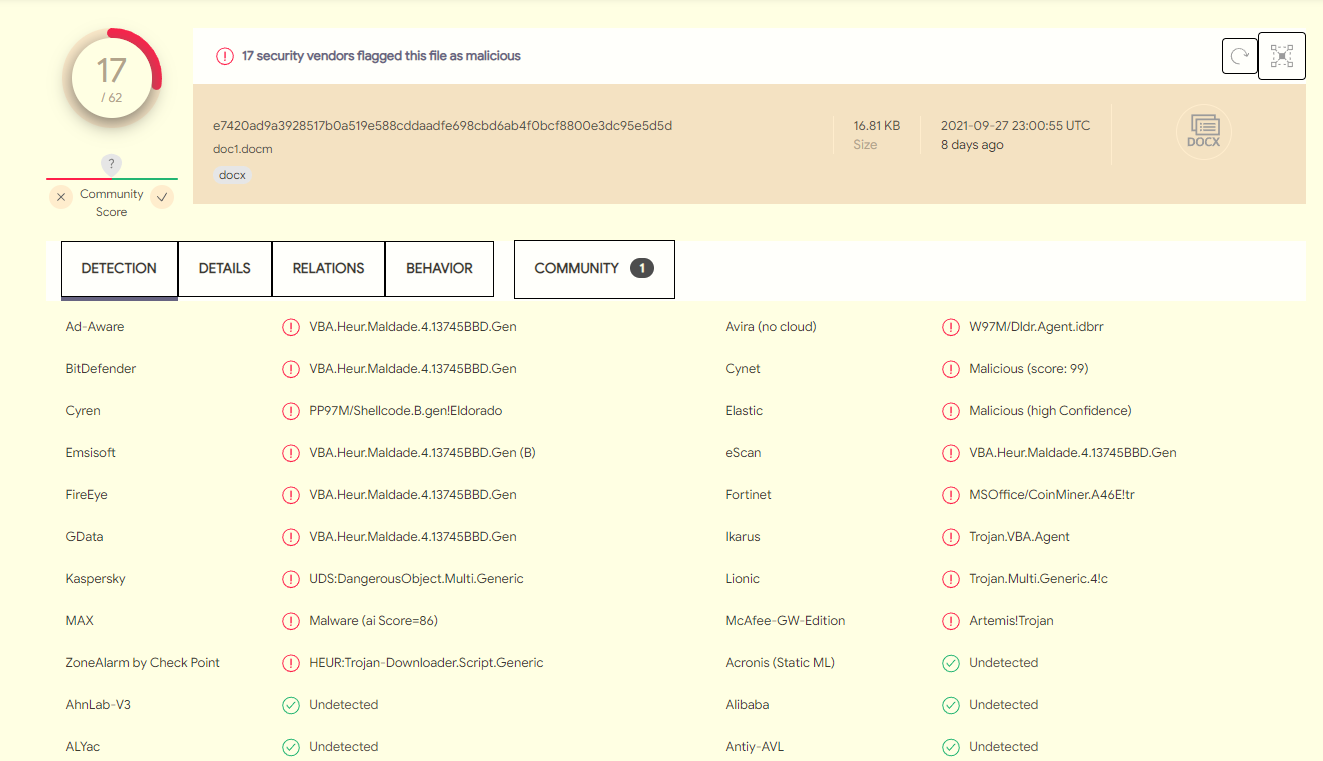Click the docx tag chip
The image size is (1323, 761).
pos(232,175)
